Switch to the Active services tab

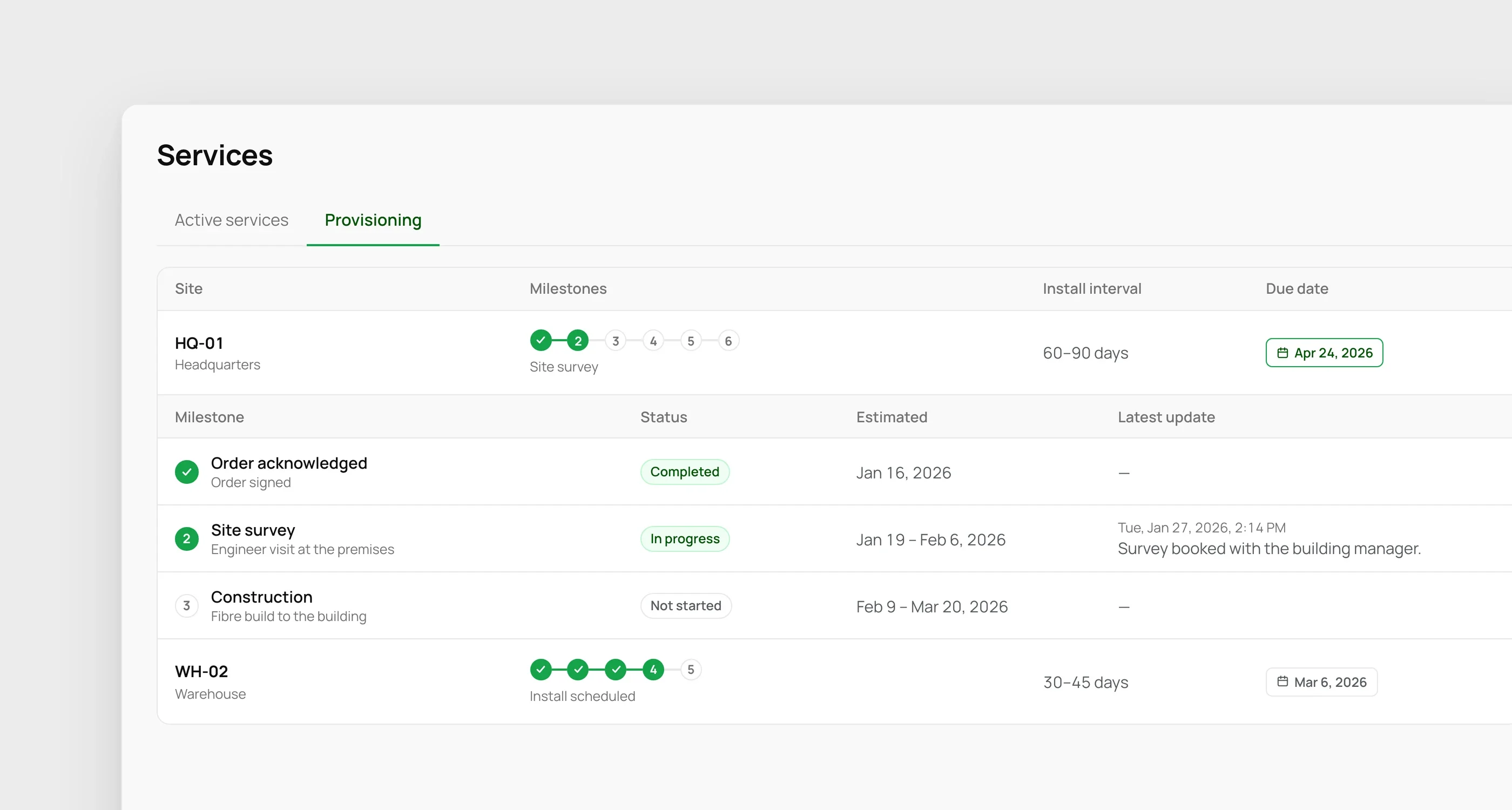pos(231,220)
